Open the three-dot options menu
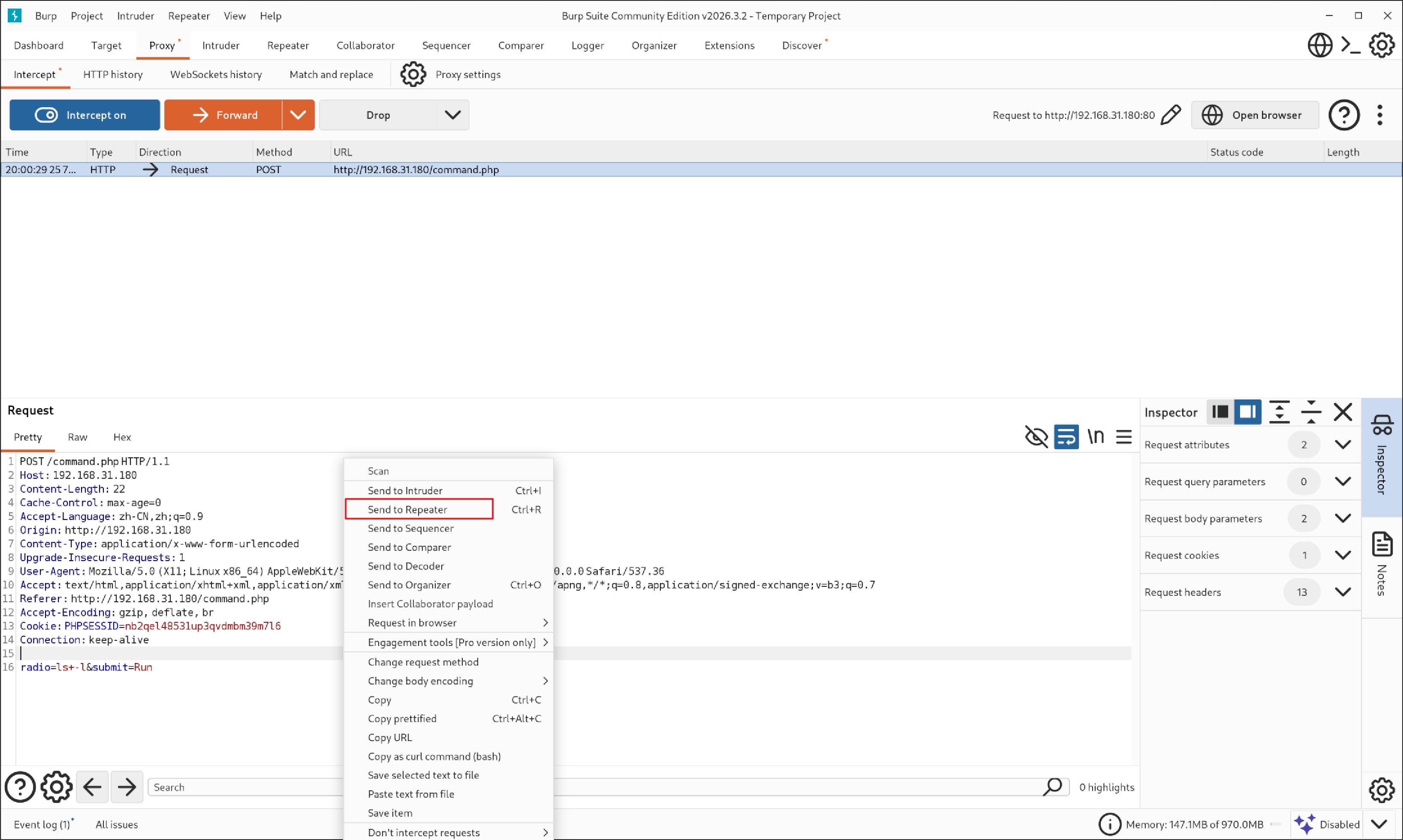The height and width of the screenshot is (840, 1403). click(x=1380, y=115)
